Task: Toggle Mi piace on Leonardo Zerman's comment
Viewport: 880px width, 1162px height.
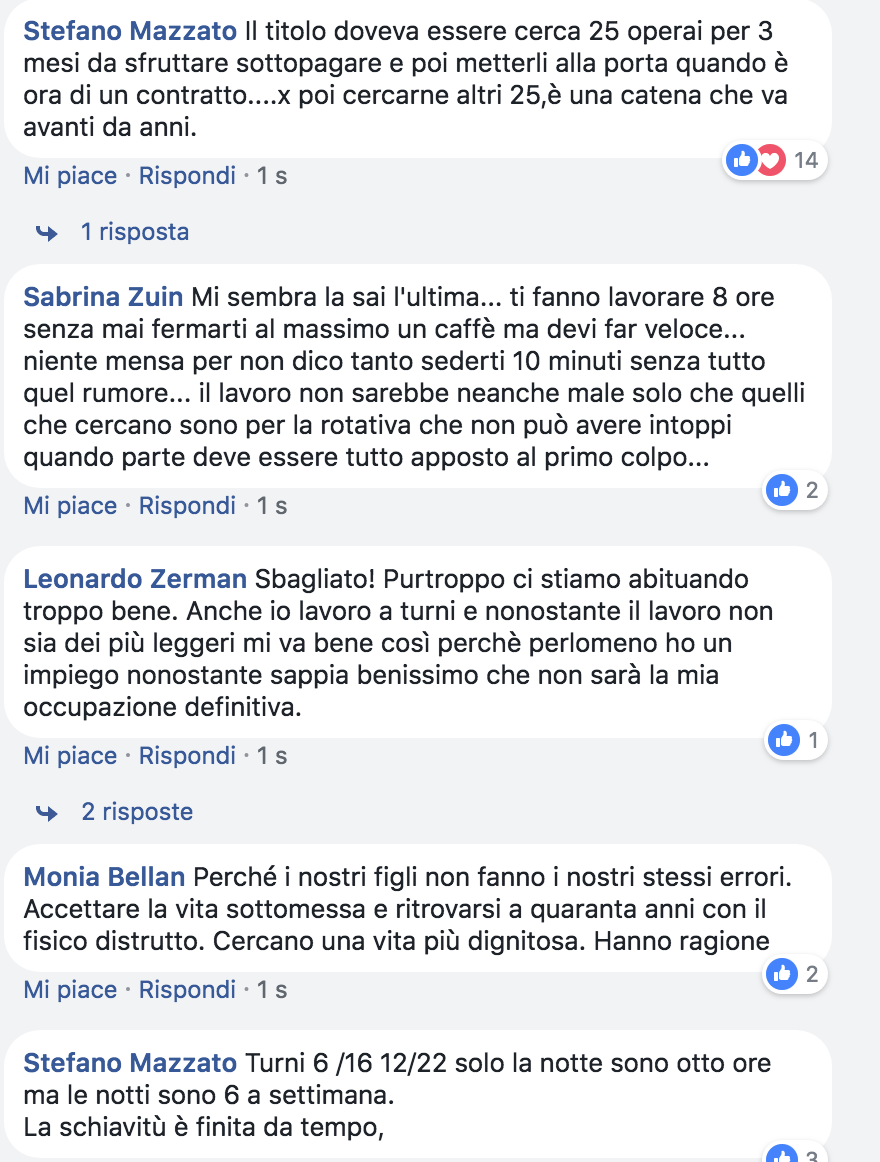Action: coord(70,756)
